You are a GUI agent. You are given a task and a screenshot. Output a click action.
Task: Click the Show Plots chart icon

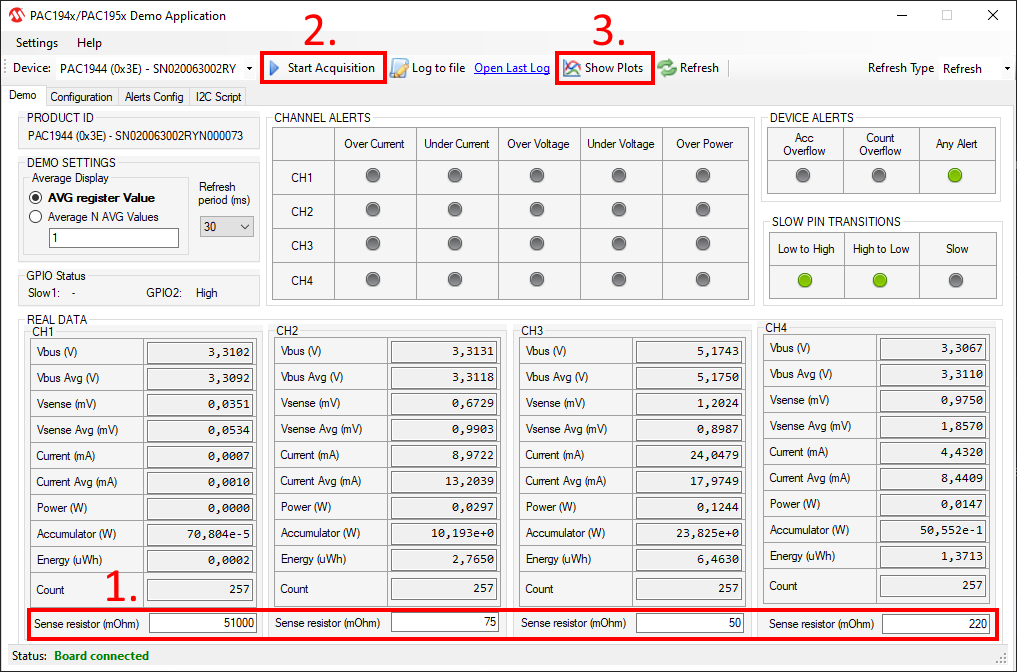tap(571, 68)
